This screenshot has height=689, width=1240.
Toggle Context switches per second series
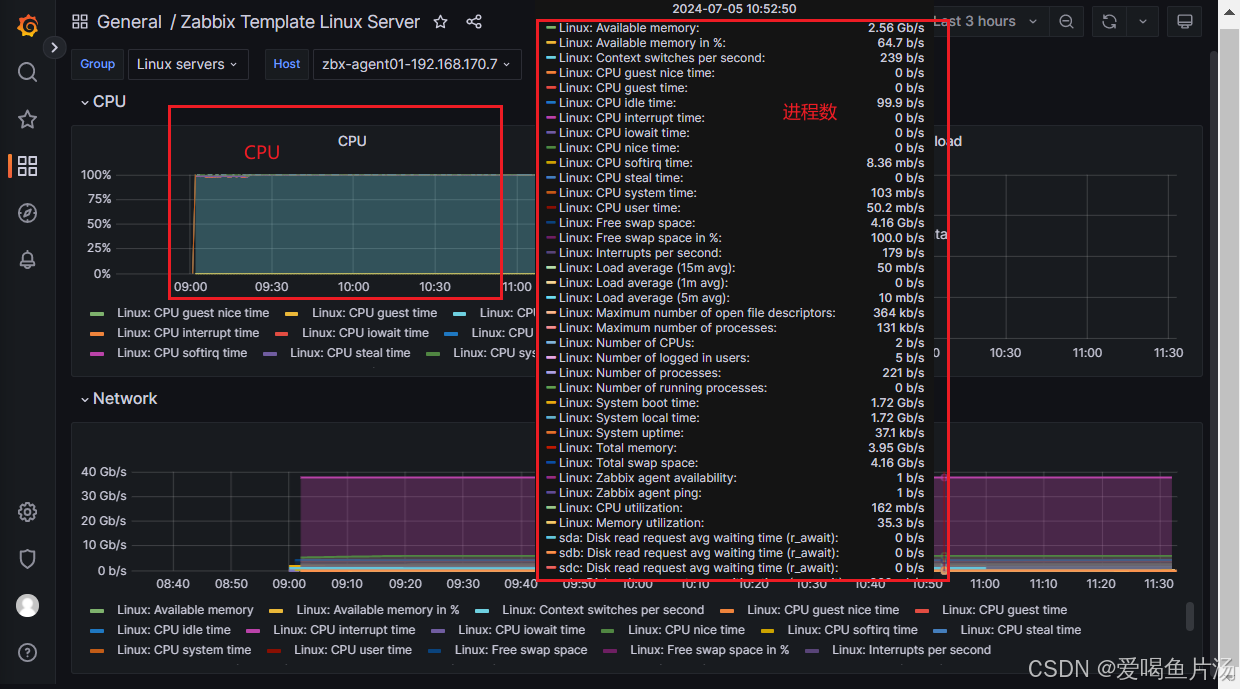point(603,610)
